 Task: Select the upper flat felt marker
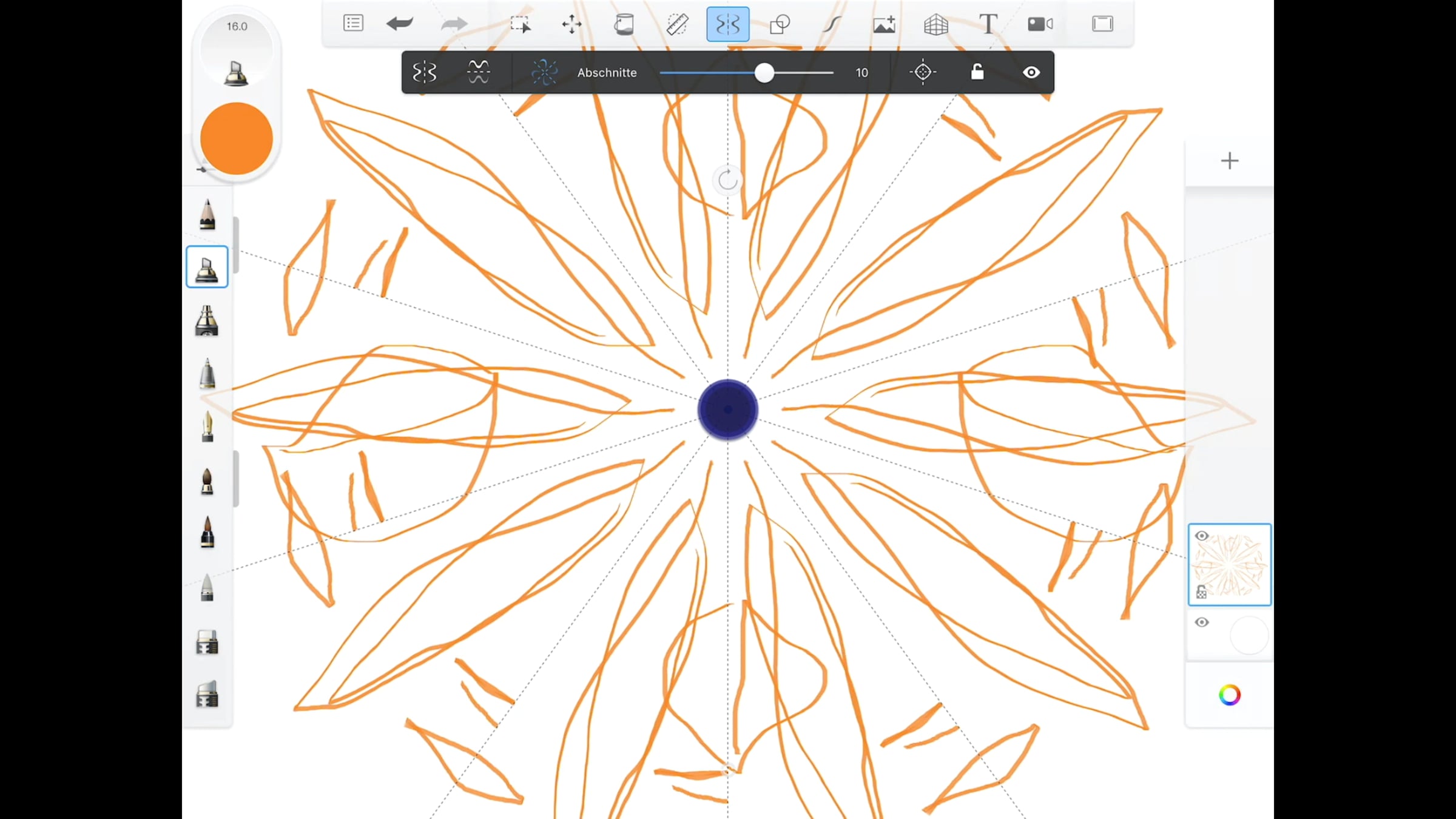207,642
